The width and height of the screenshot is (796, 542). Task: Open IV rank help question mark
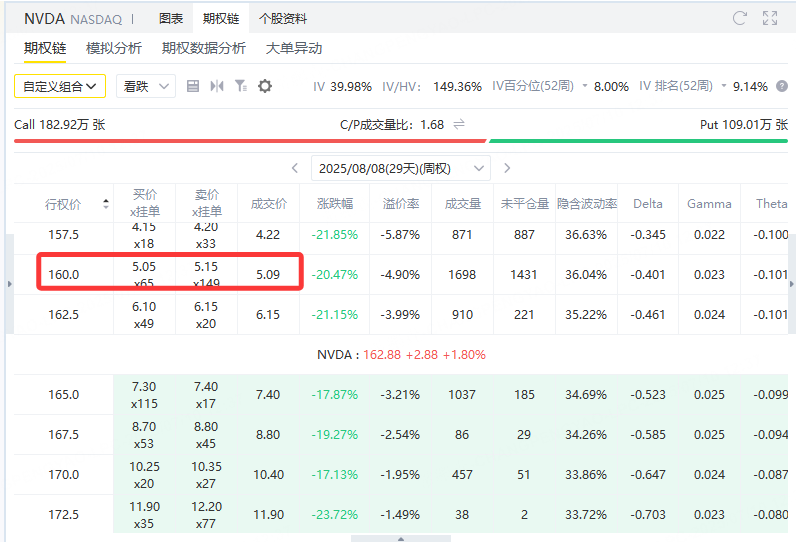782,86
